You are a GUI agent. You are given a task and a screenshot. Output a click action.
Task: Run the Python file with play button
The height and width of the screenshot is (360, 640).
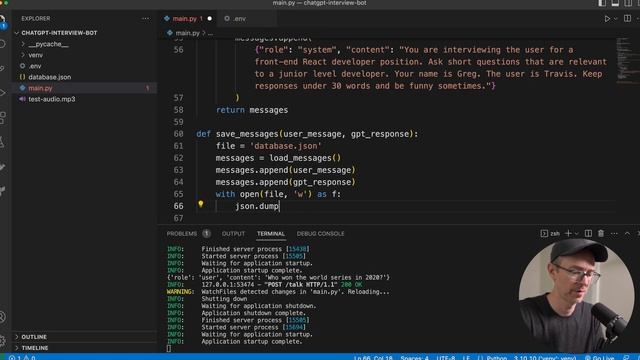click(607, 19)
